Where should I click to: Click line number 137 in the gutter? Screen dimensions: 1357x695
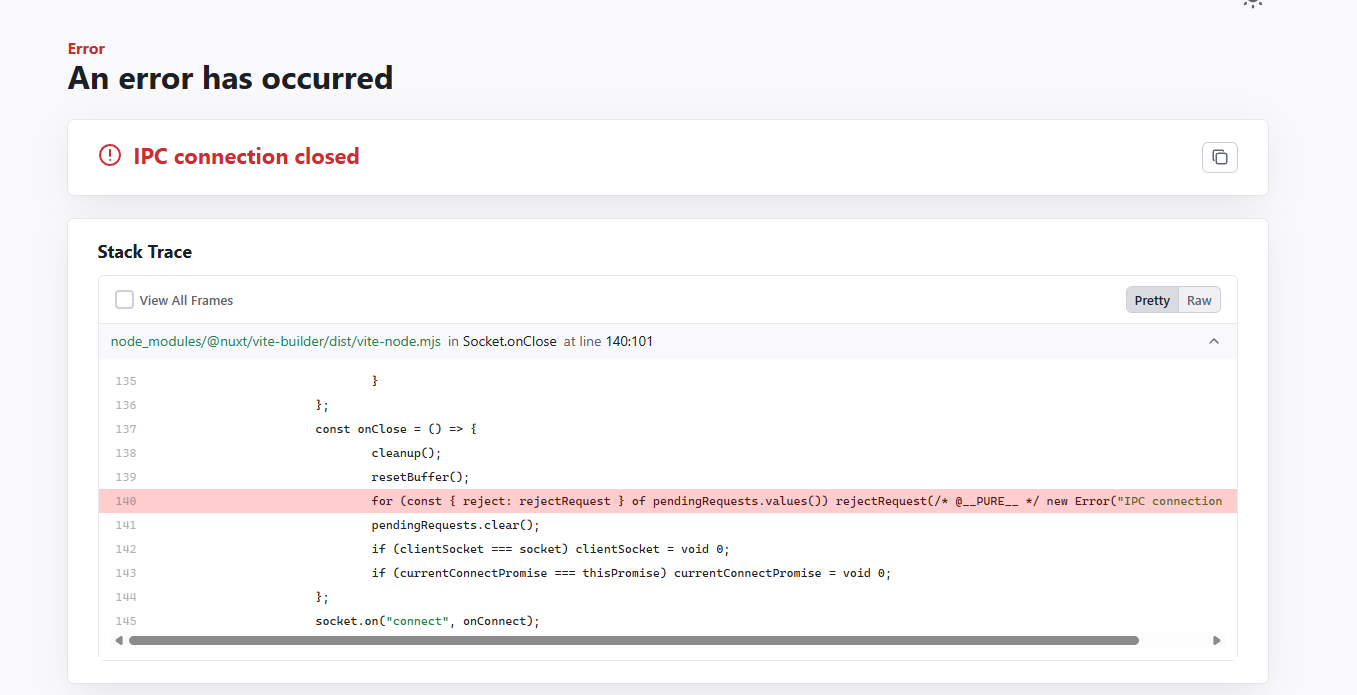point(125,429)
